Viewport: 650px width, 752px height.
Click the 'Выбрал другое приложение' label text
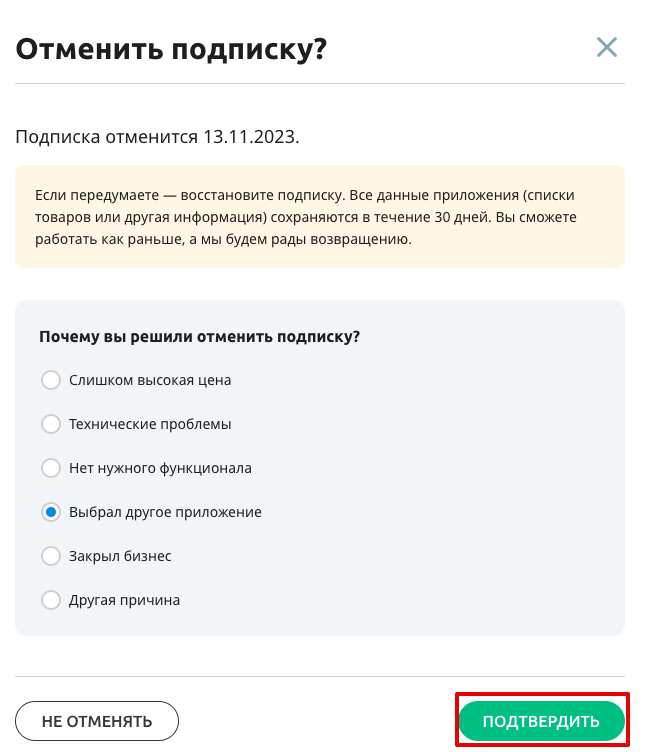click(x=165, y=512)
